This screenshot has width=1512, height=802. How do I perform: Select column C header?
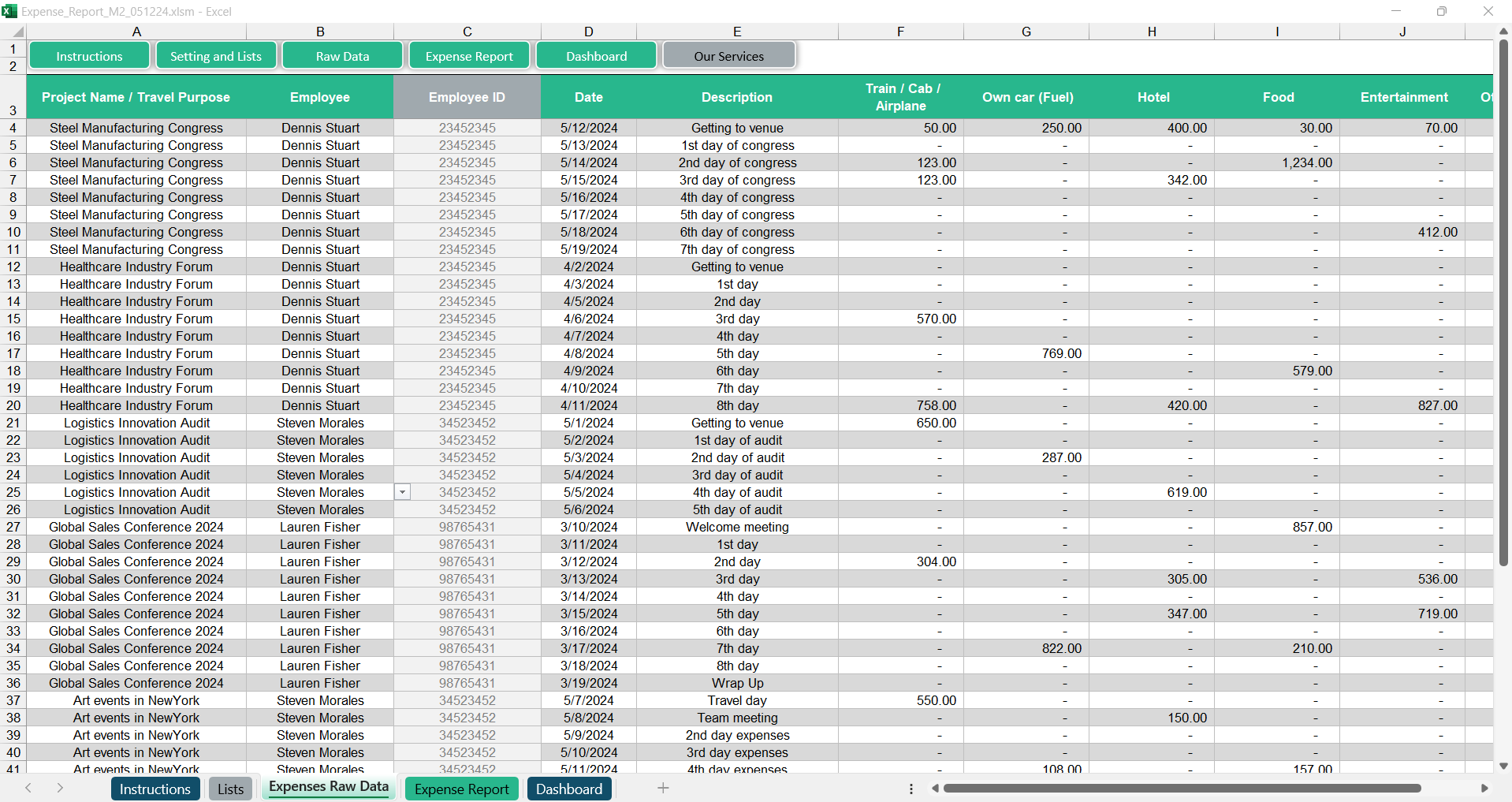tap(467, 32)
